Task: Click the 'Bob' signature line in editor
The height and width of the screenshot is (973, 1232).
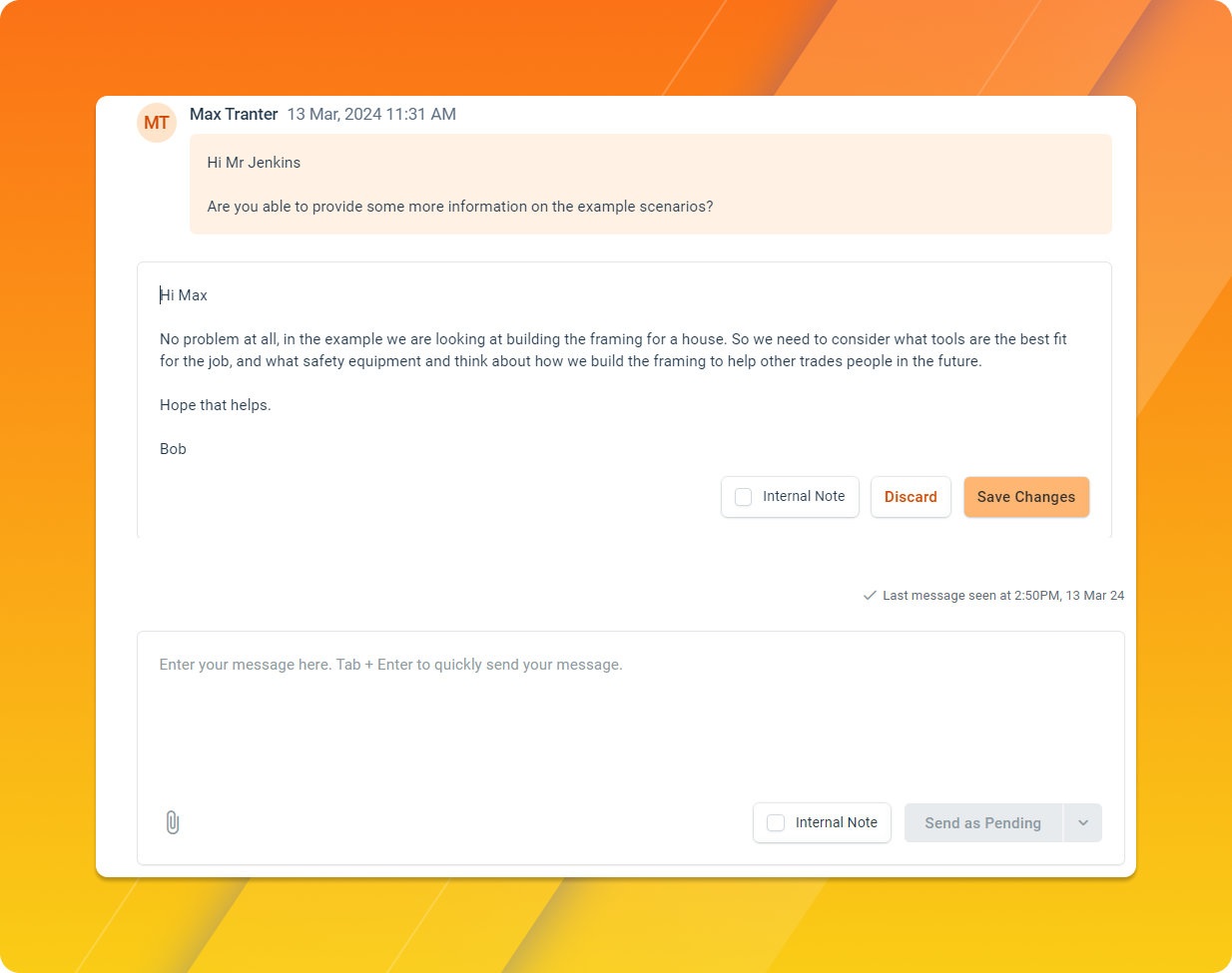Action: [173, 449]
